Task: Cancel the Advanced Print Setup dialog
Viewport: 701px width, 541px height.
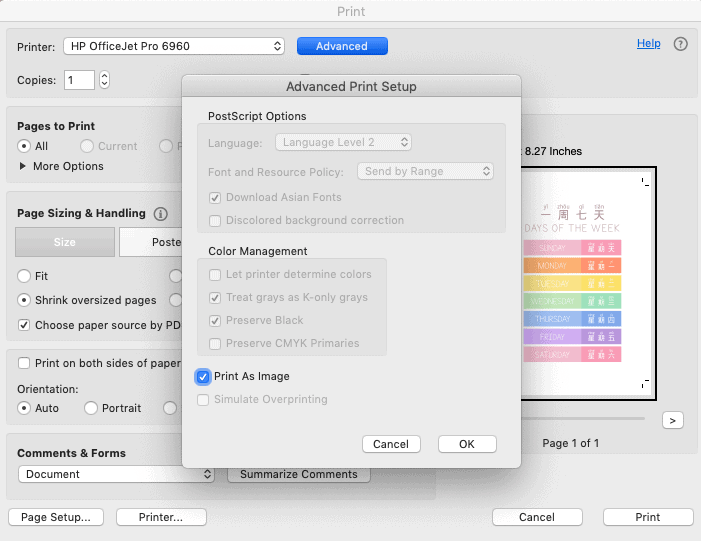Action: (x=391, y=444)
